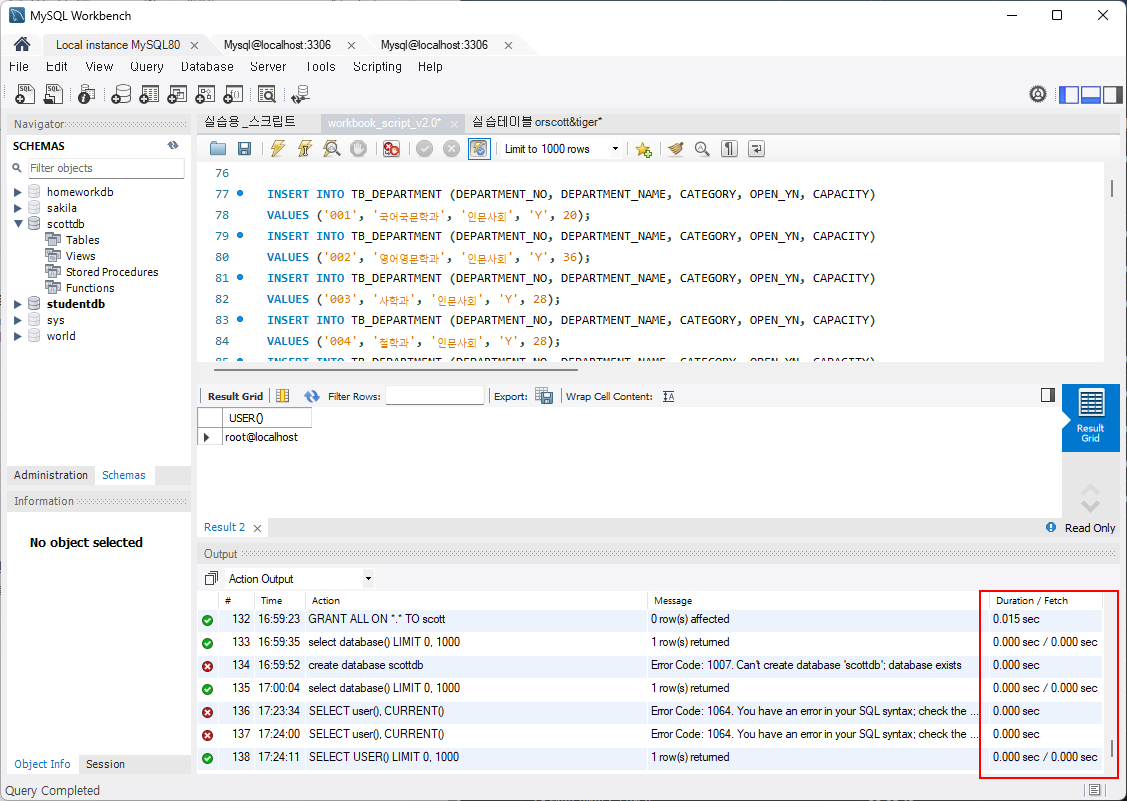
Task: Expand the sakila schema
Action: tap(17, 208)
